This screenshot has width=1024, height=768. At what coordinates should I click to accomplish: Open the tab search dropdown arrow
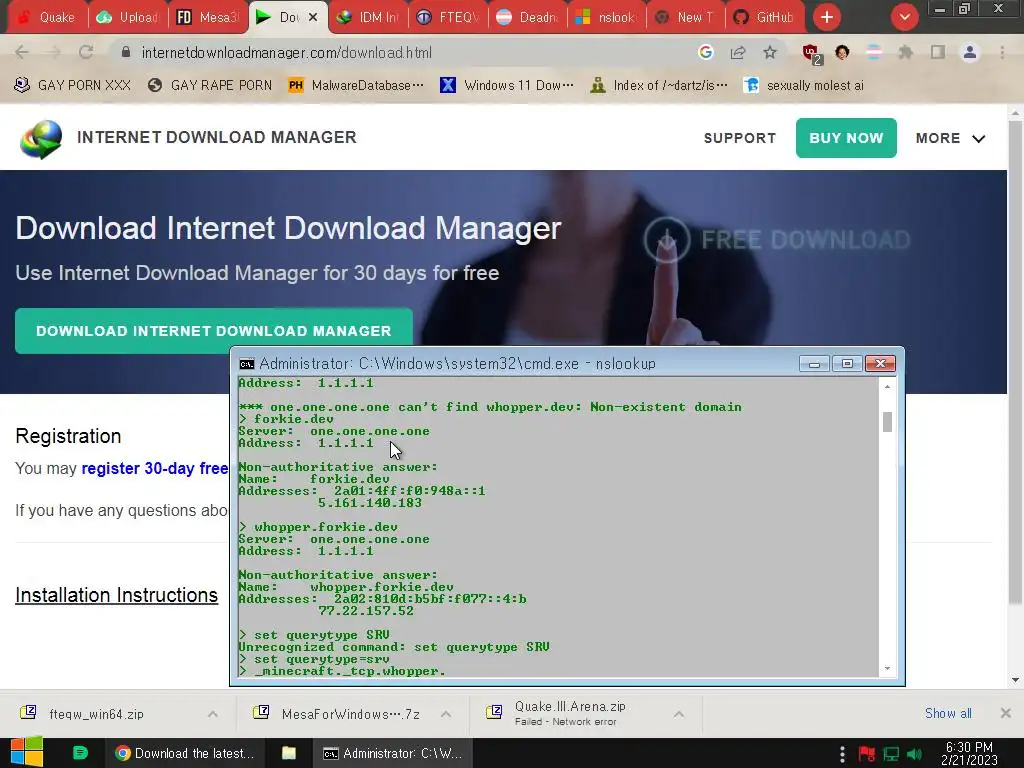[x=904, y=18]
